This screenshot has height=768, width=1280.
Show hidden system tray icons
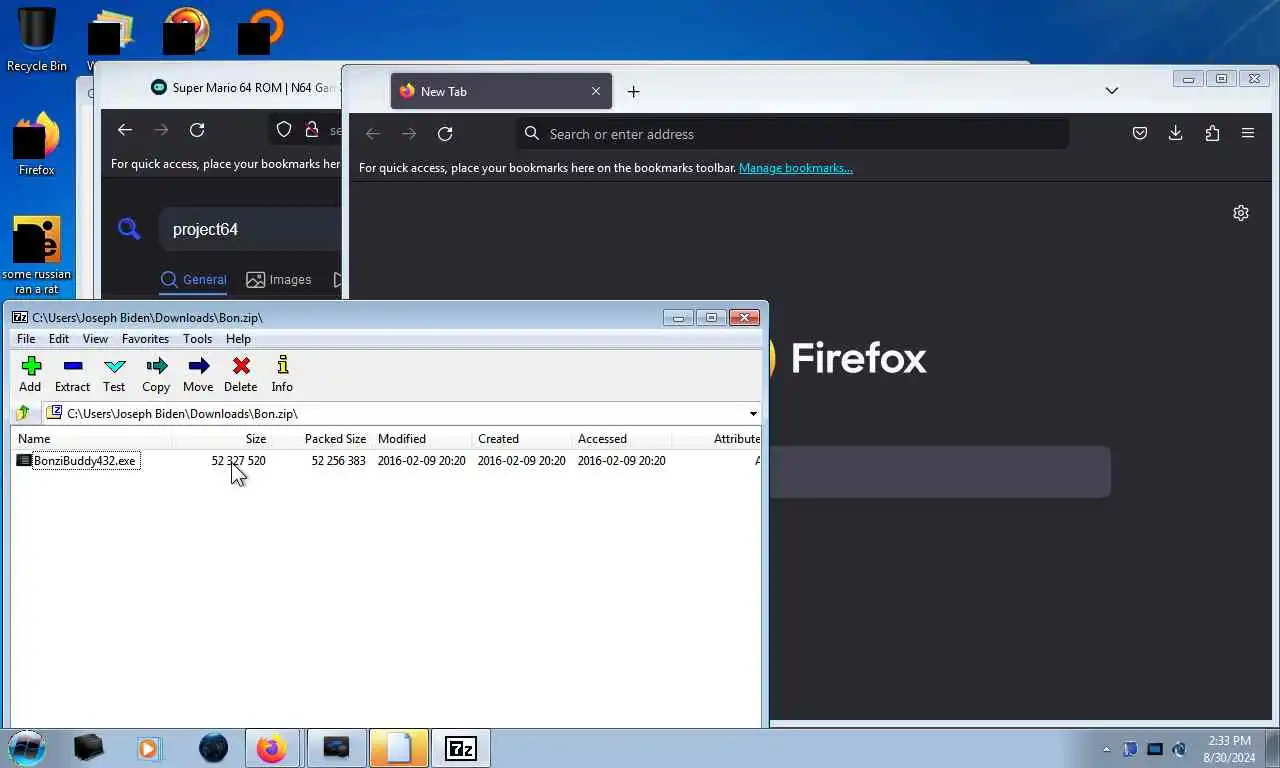click(1106, 749)
